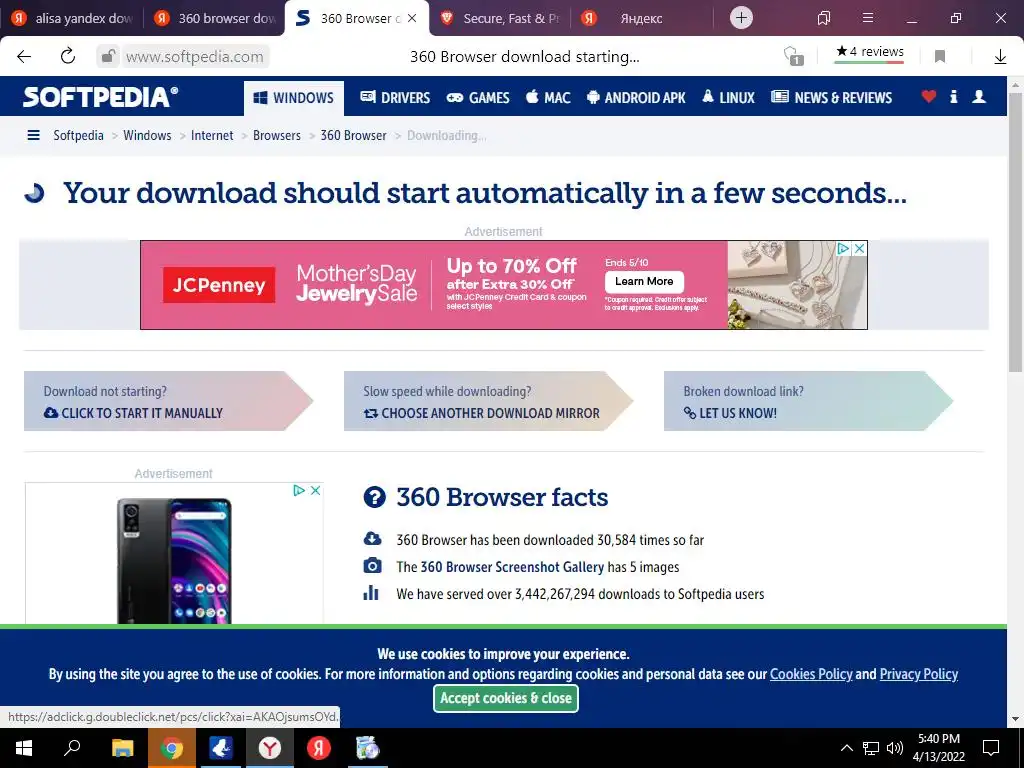
Task: Report broken link via Let Us Know
Action: click(808, 401)
